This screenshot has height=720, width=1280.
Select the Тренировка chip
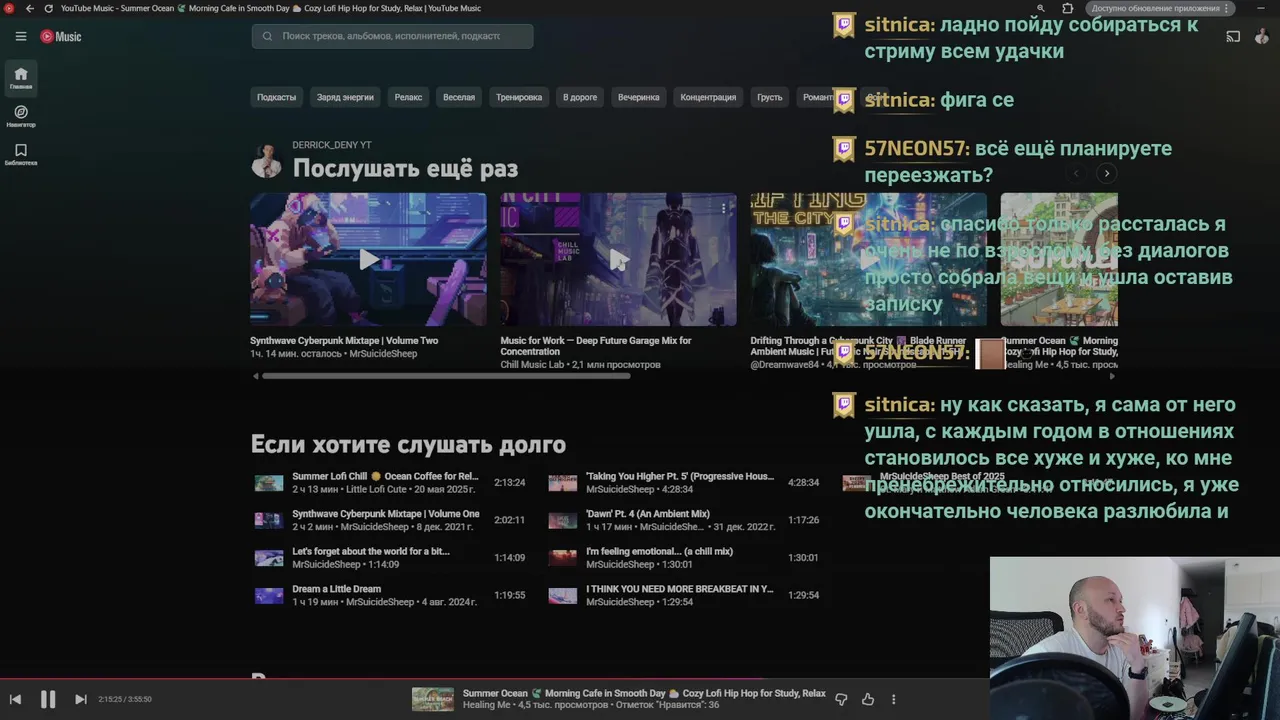coord(519,97)
